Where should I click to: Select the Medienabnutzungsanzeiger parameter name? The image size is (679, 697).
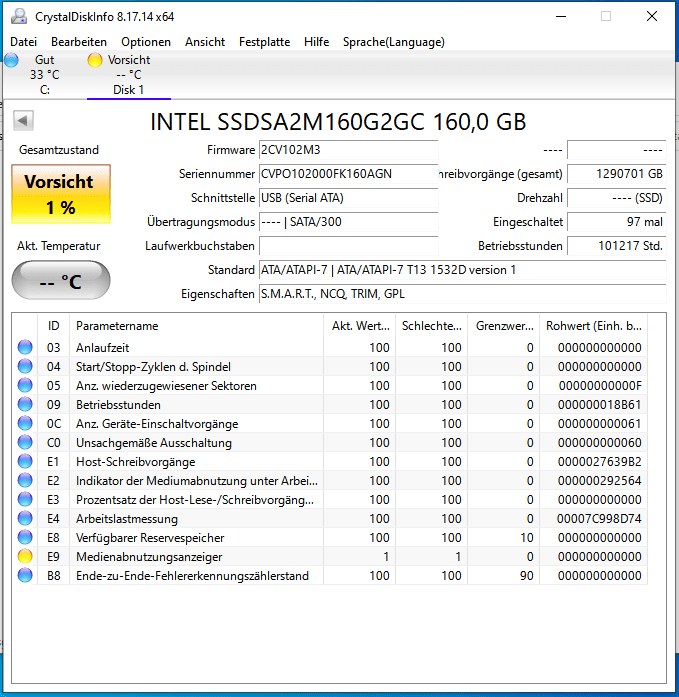(149, 557)
